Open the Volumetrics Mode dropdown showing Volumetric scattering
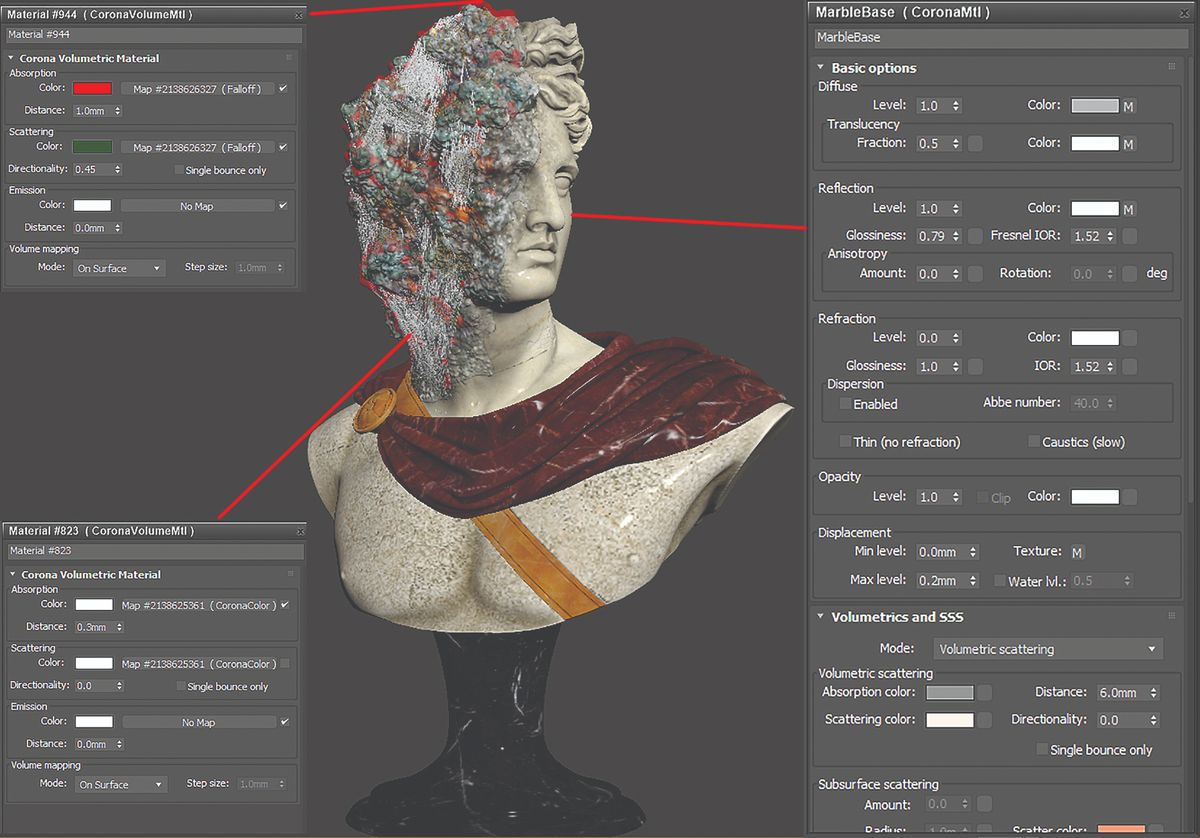 pos(1046,648)
